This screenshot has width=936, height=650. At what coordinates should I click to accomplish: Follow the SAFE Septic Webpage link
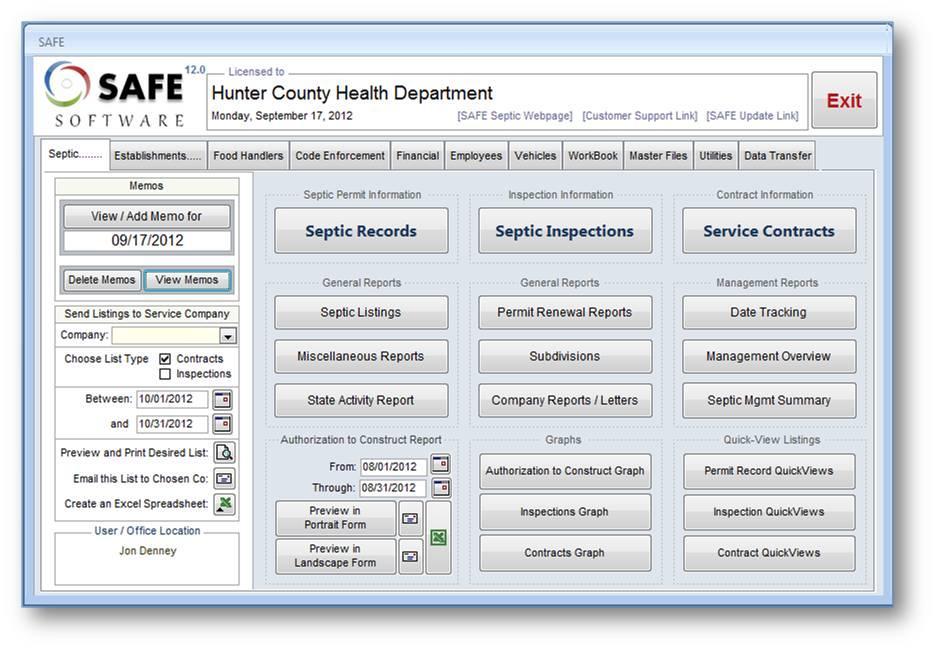[x=514, y=116]
